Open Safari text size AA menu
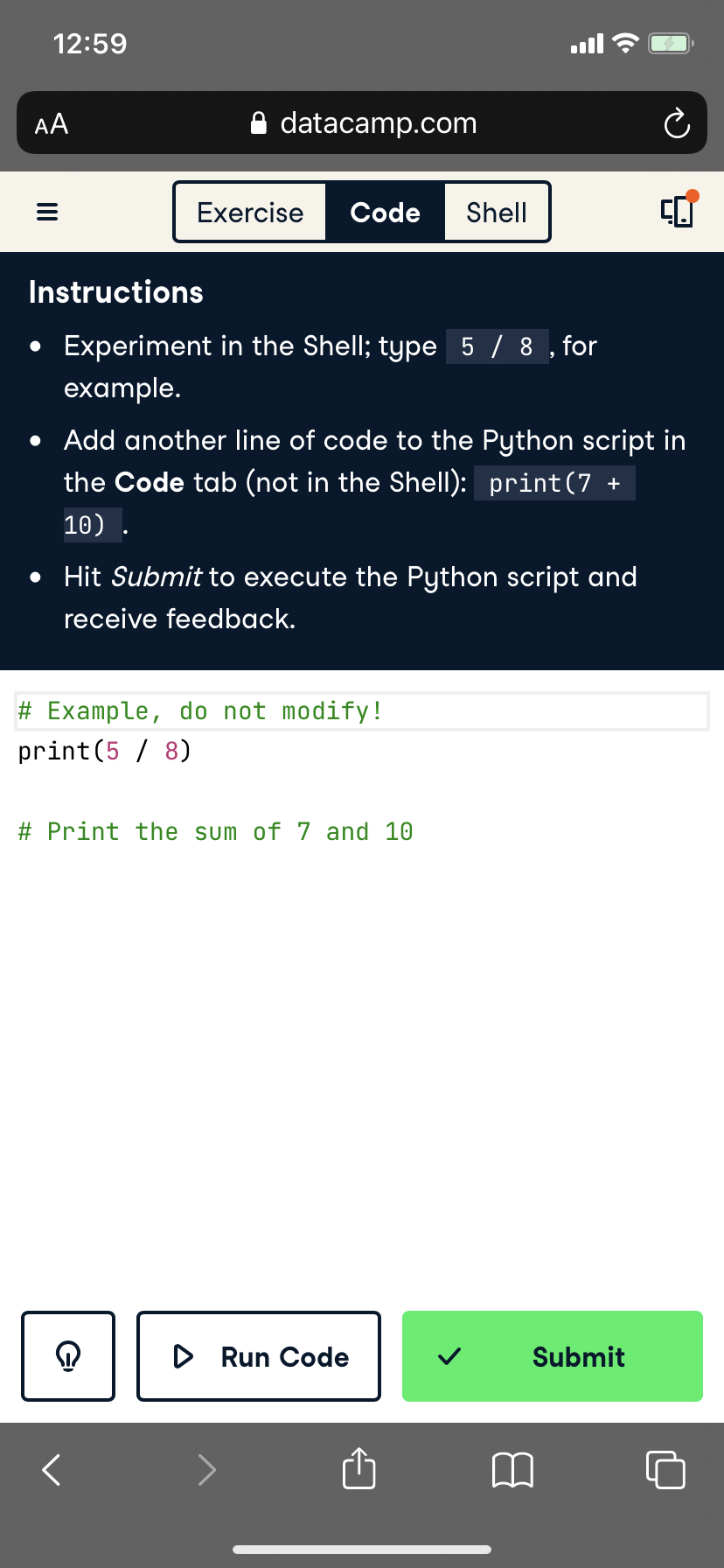Image resolution: width=724 pixels, height=1568 pixels. 52,123
